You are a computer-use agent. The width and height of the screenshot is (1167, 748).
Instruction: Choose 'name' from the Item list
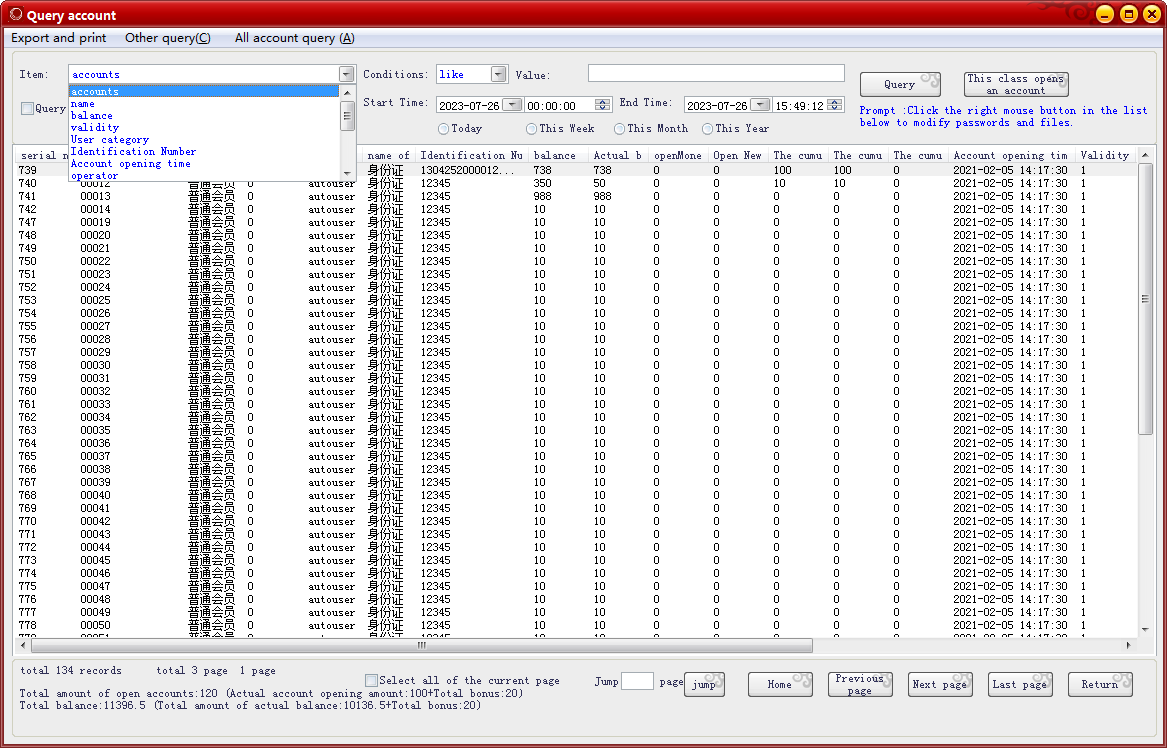tap(203, 103)
